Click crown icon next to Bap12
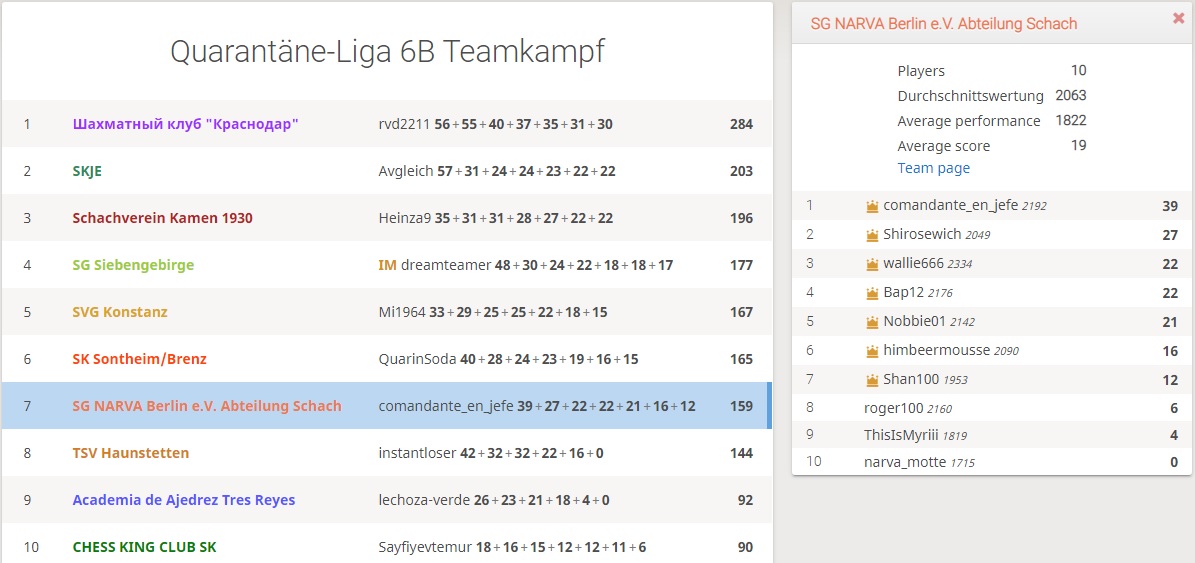Image resolution: width=1195 pixels, height=563 pixels. click(872, 293)
